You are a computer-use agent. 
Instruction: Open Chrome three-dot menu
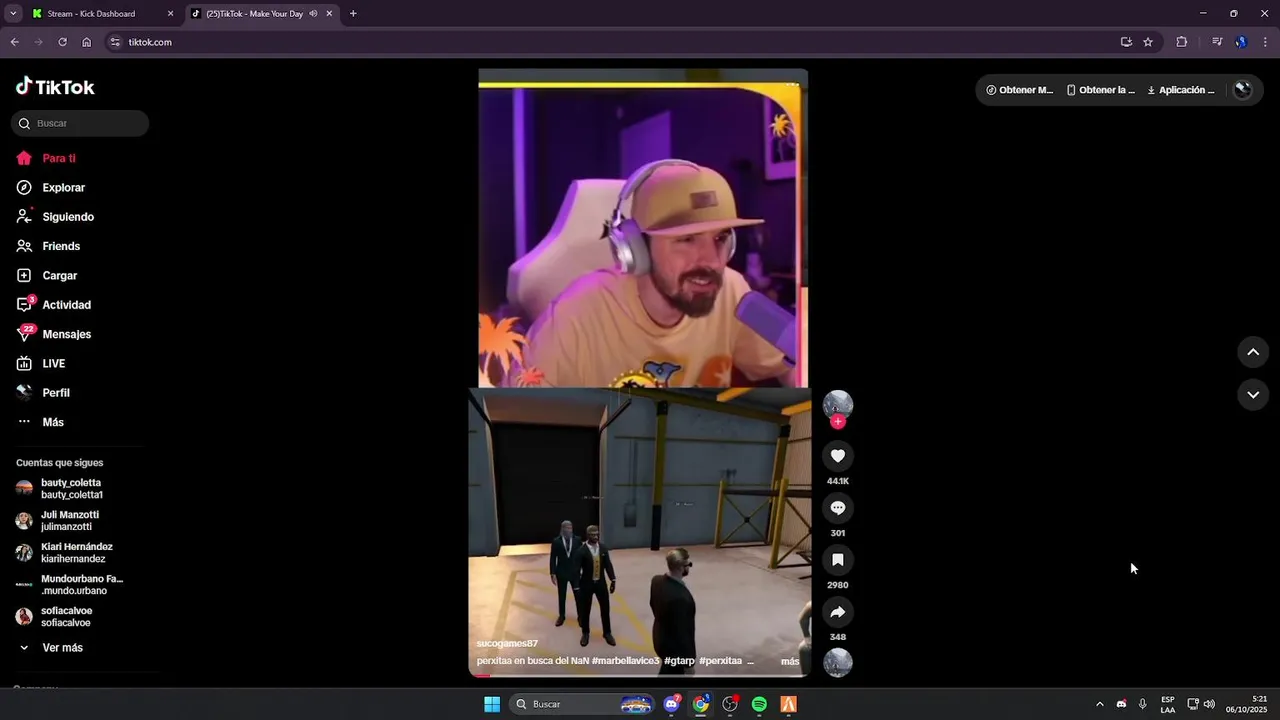tap(1266, 42)
